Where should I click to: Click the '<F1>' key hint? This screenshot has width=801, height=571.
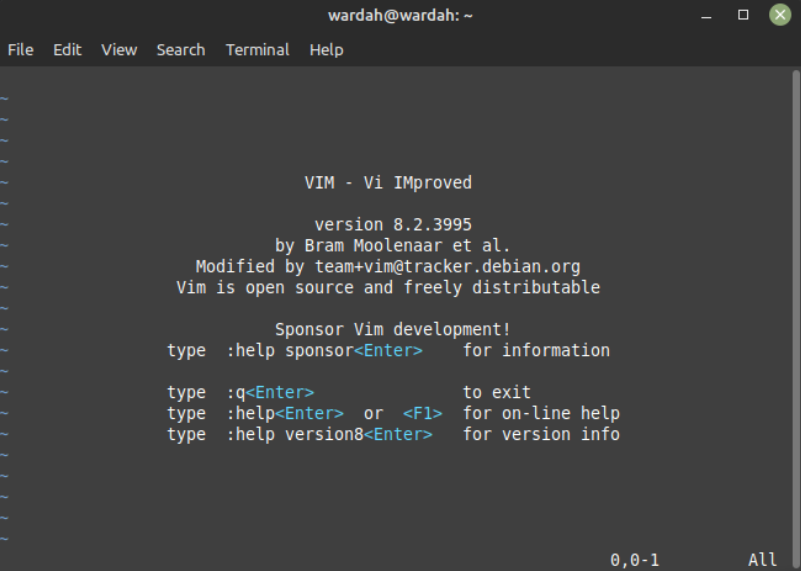[x=422, y=413]
